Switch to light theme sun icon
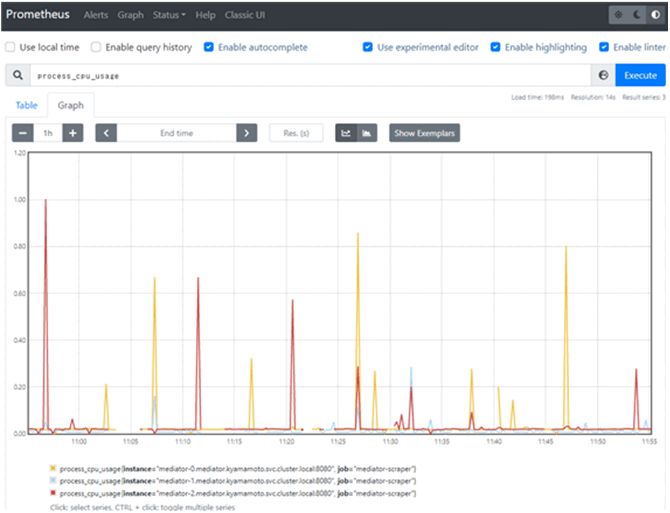The width and height of the screenshot is (670, 513). pyautogui.click(x=620, y=15)
